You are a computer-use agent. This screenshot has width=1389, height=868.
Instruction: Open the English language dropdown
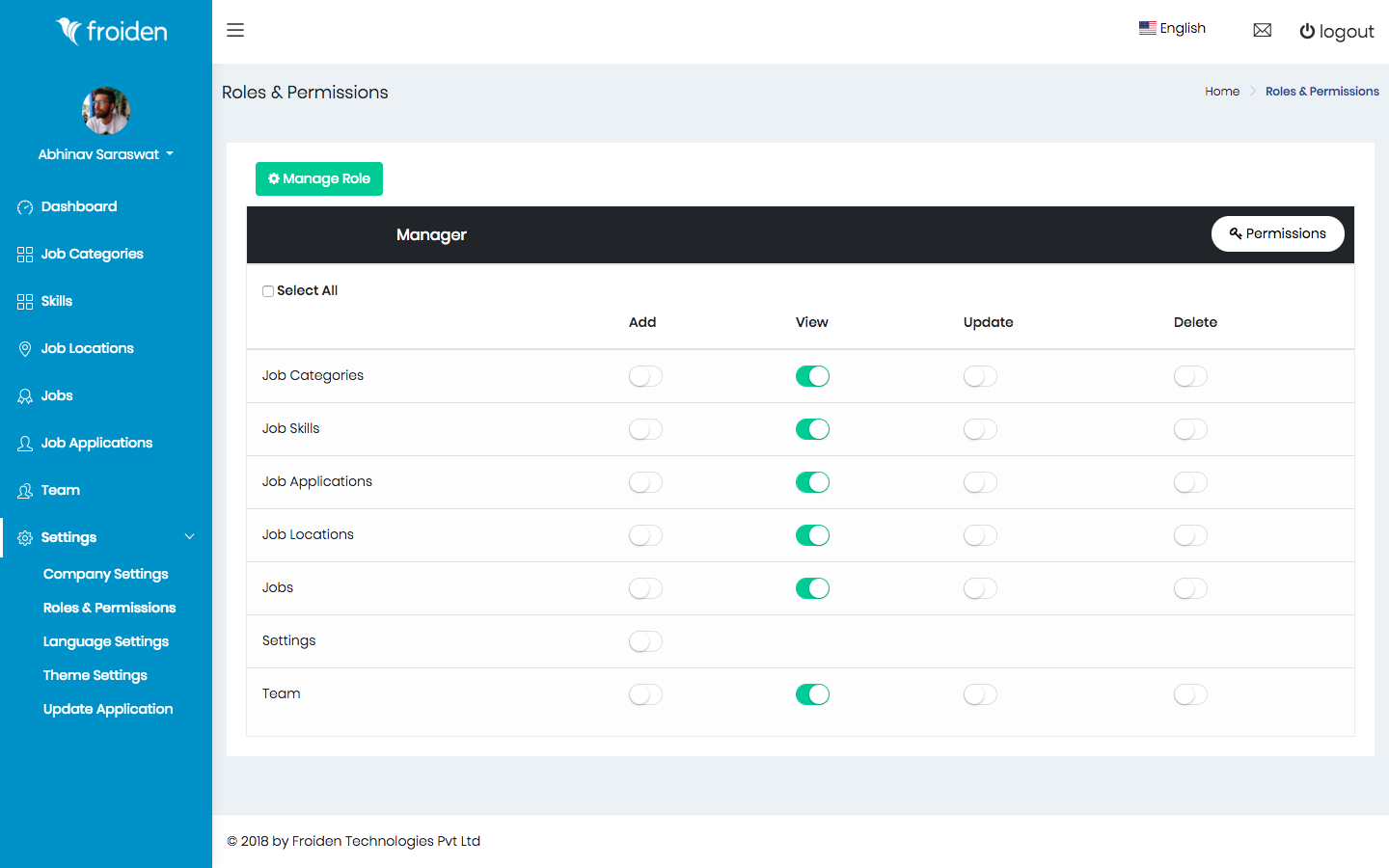(x=1172, y=28)
